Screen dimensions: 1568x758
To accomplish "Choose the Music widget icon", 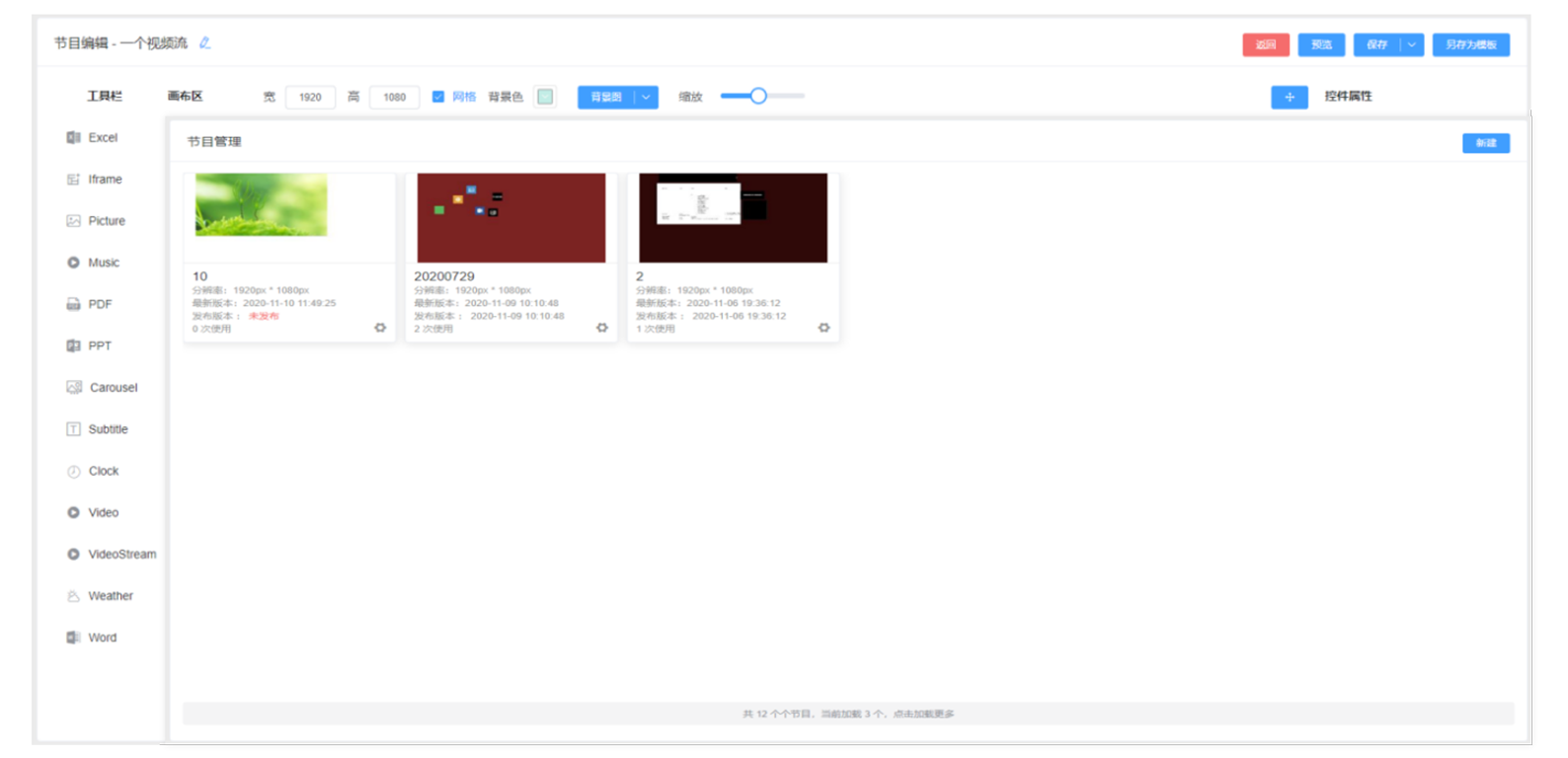I will click(x=73, y=263).
